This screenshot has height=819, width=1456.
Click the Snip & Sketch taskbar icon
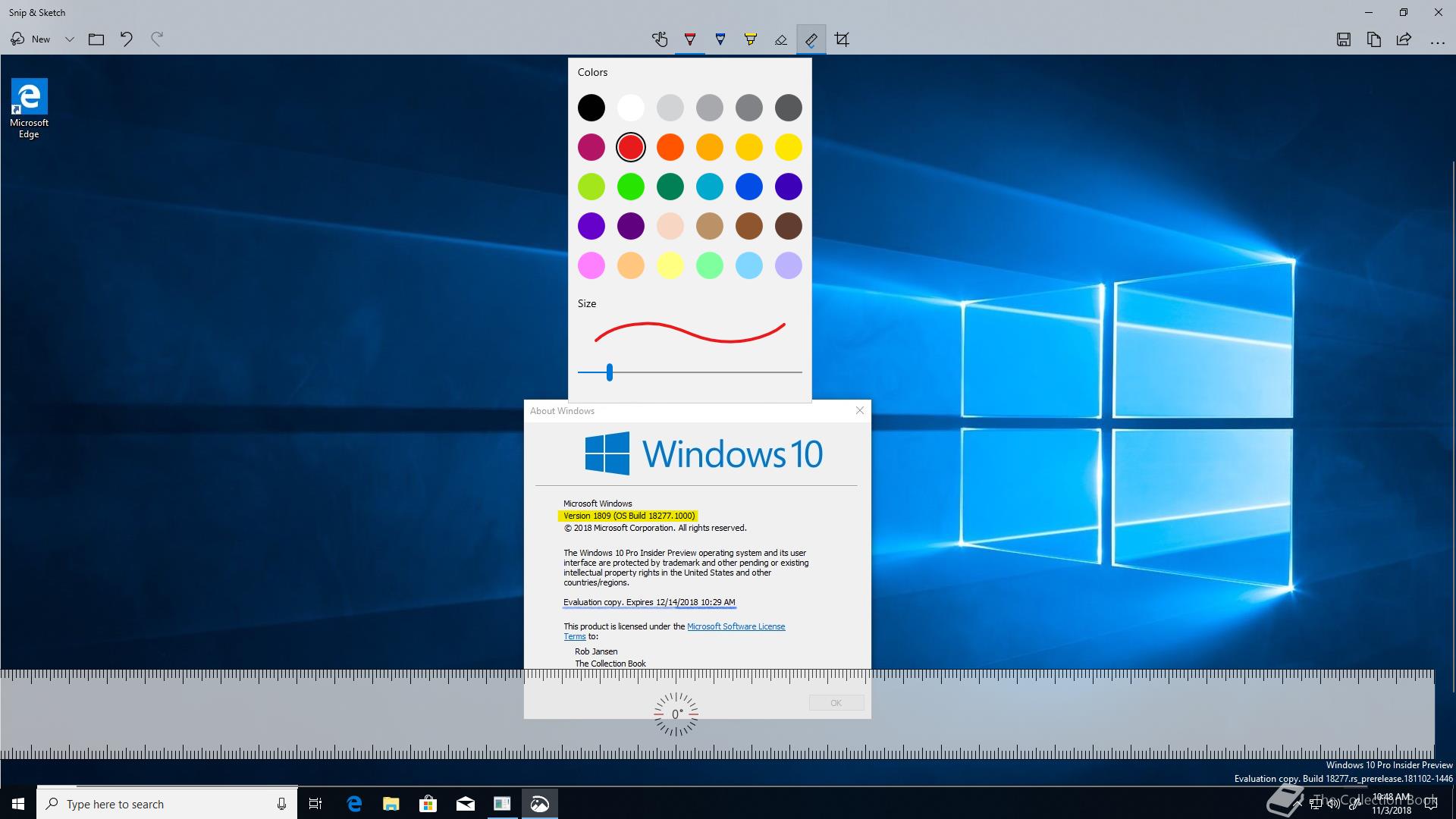(540, 804)
